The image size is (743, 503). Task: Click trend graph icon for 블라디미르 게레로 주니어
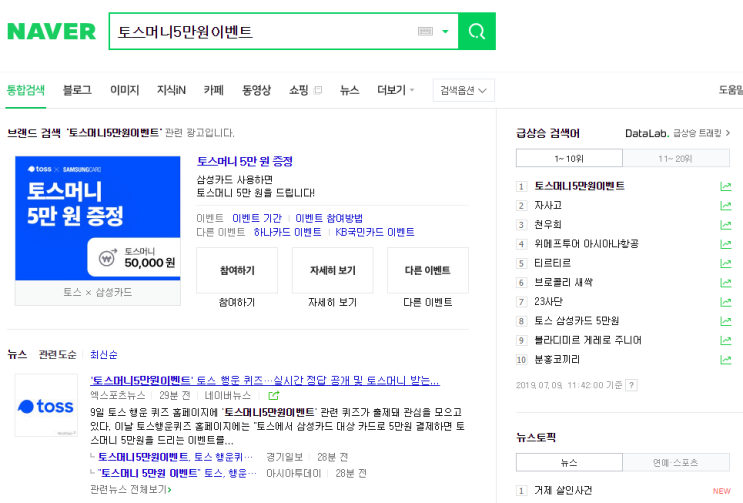[725, 341]
